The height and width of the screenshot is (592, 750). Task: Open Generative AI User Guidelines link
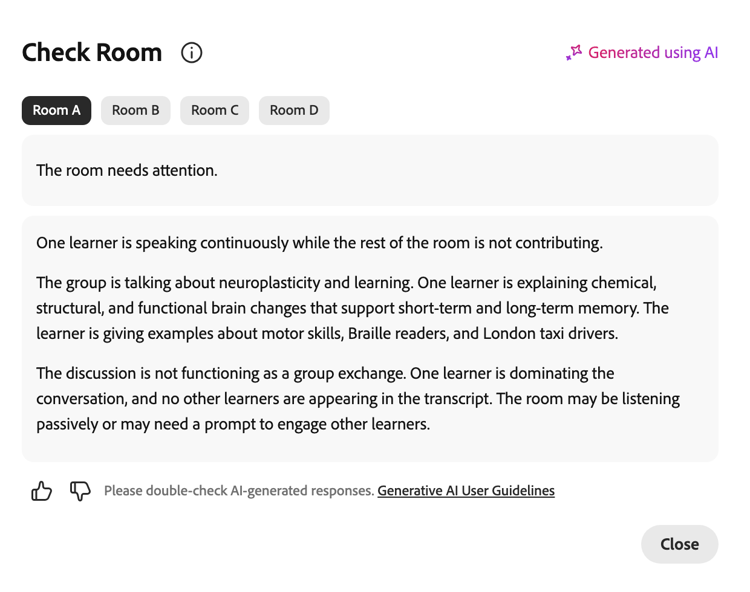point(466,491)
